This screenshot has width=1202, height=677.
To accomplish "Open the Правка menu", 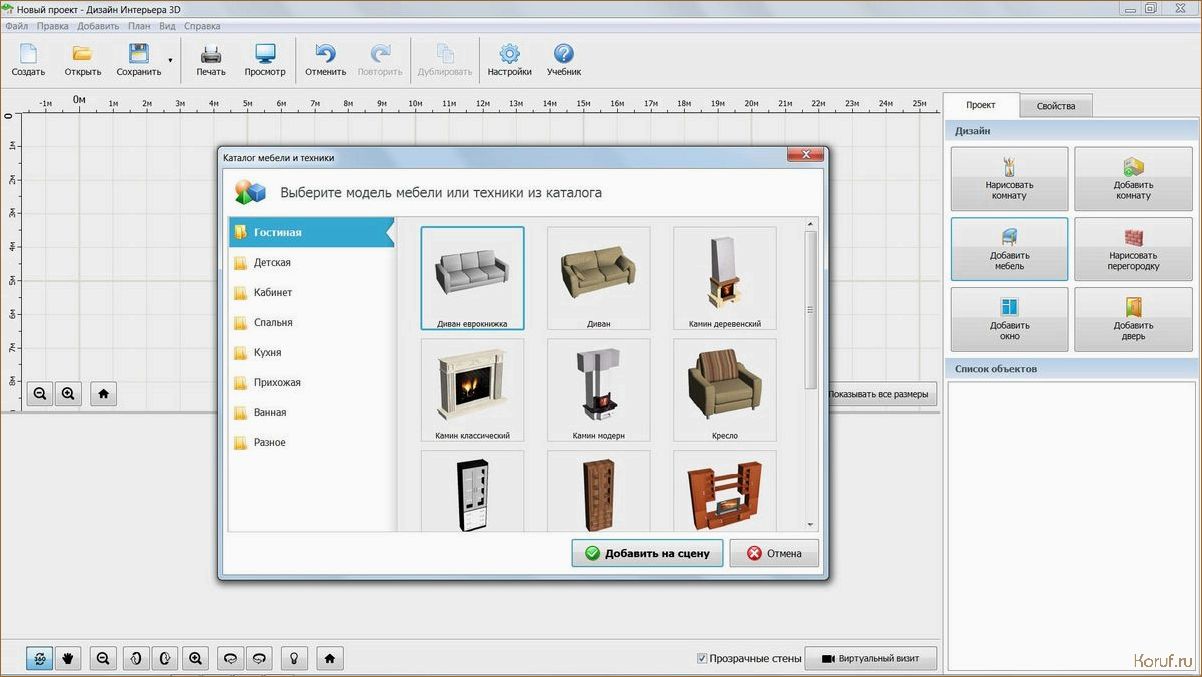I will tap(52, 26).
